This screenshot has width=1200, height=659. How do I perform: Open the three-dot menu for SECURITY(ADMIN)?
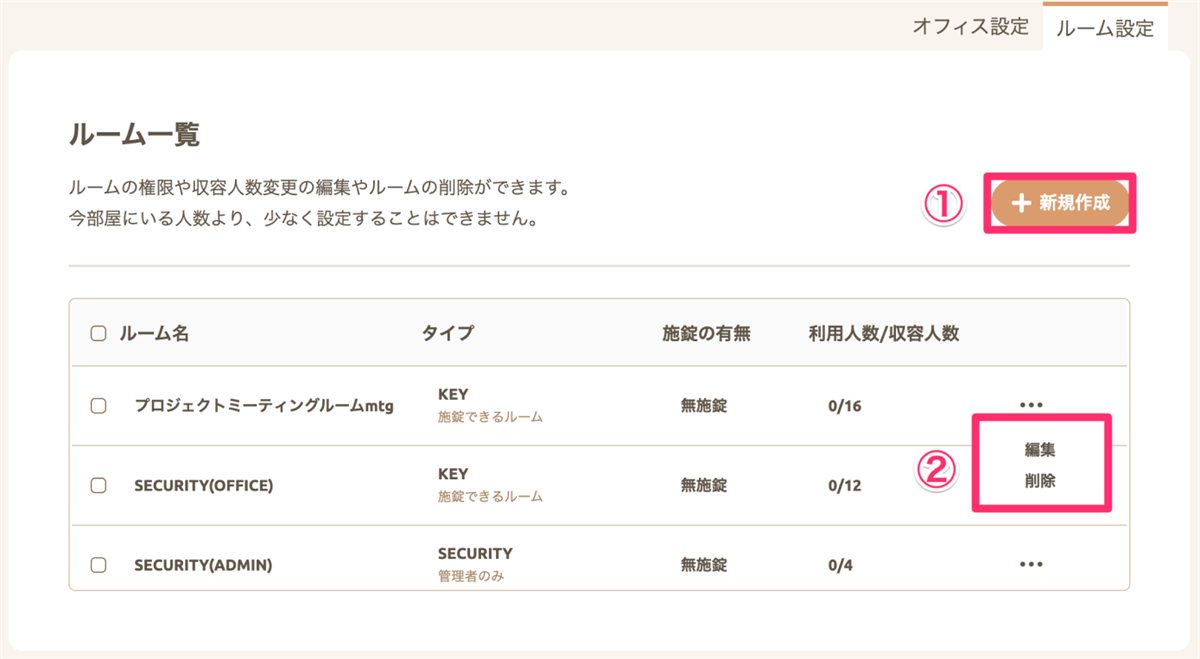coord(1031,565)
